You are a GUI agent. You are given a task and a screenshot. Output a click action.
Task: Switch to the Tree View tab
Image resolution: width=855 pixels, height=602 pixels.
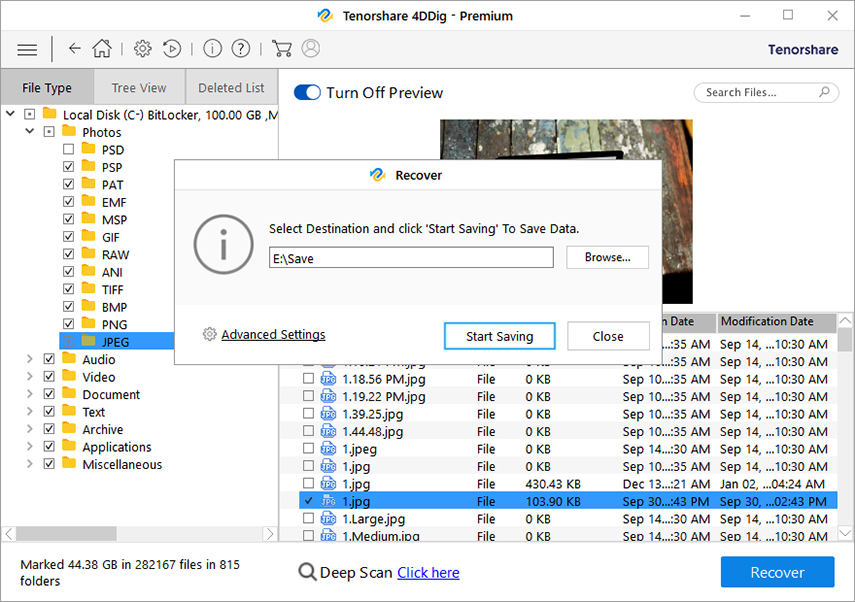click(x=139, y=87)
